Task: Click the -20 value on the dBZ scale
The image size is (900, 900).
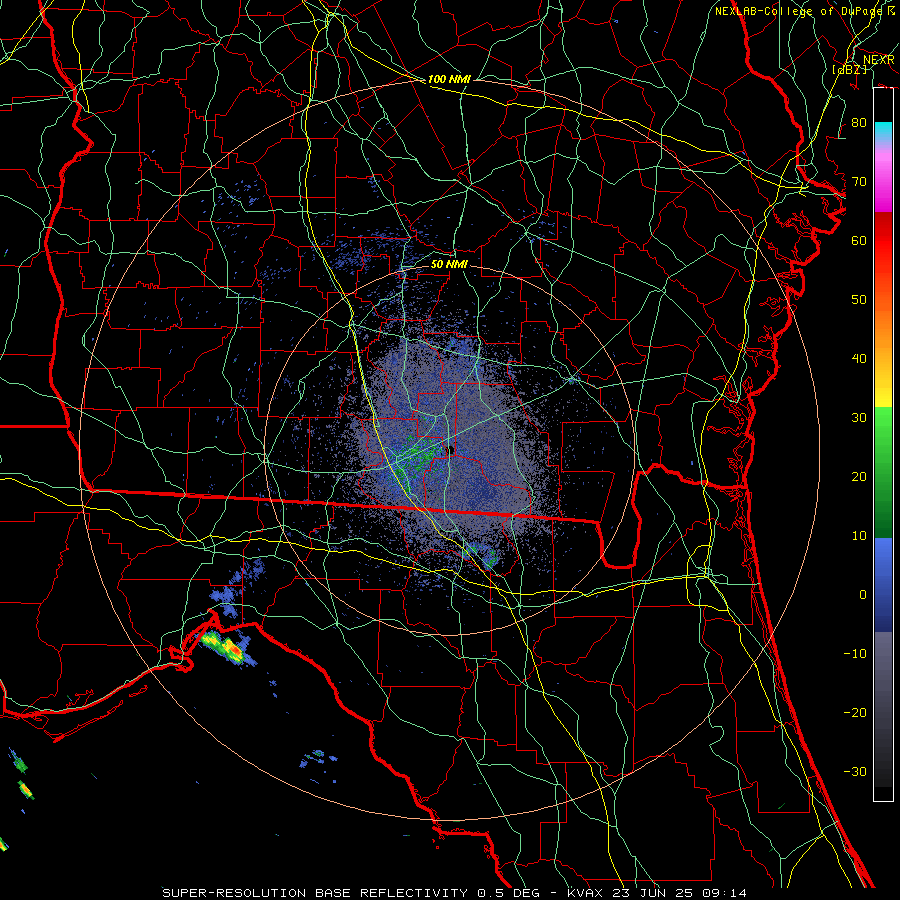Action: (x=855, y=712)
